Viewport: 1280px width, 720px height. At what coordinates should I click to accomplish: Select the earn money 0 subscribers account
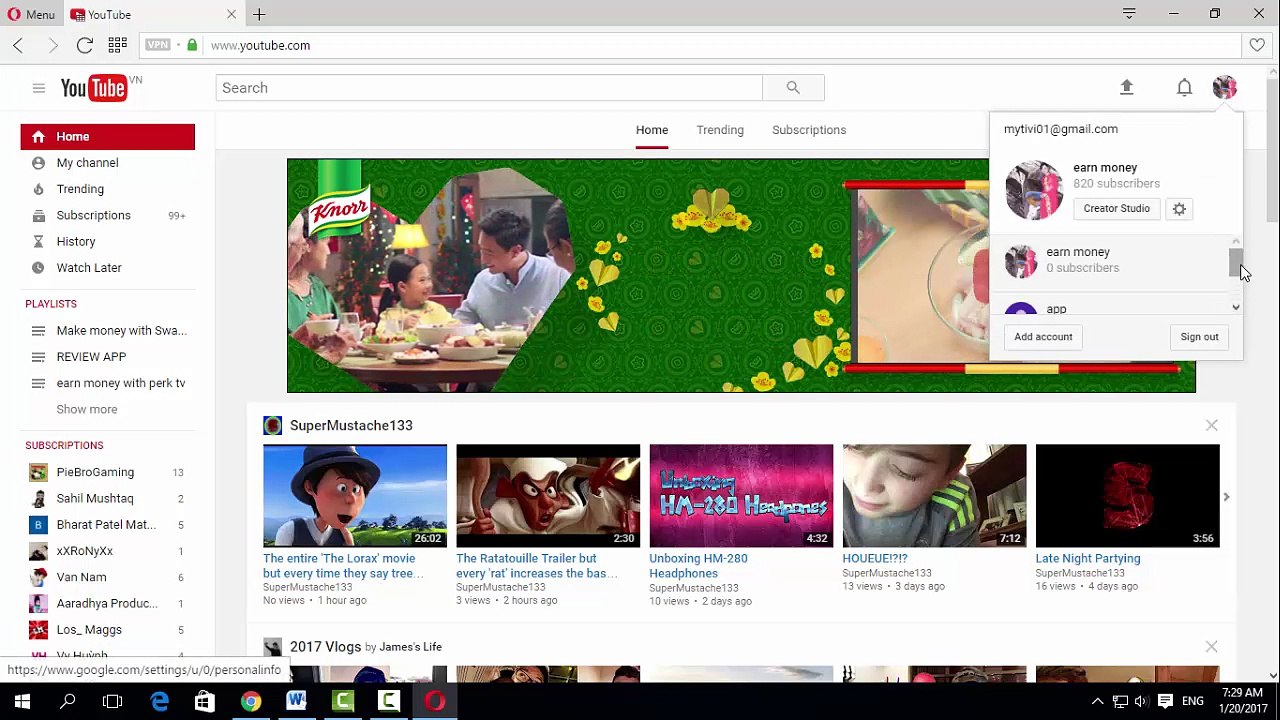click(x=1110, y=260)
